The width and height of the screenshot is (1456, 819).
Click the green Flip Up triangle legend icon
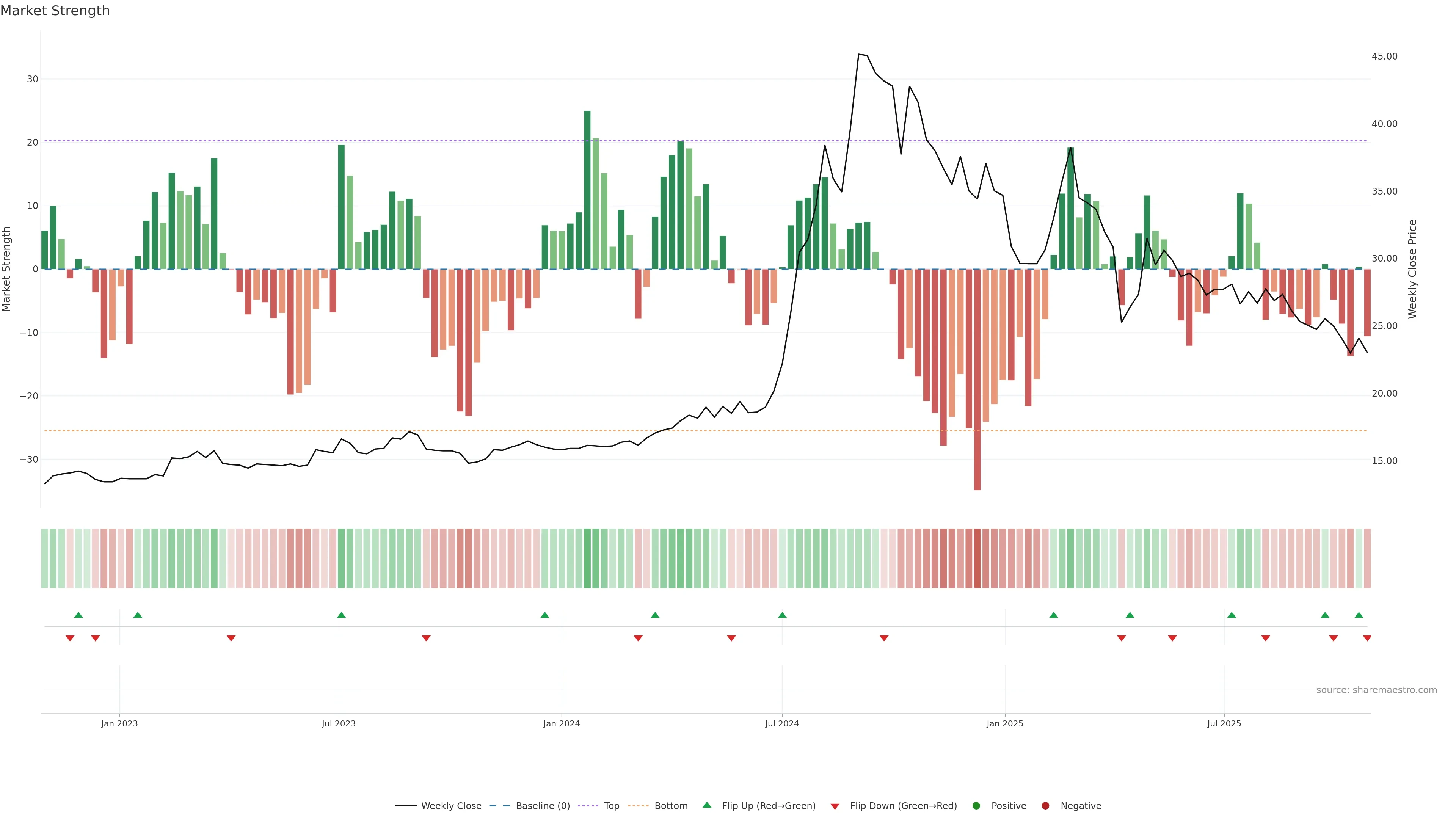tap(706, 805)
